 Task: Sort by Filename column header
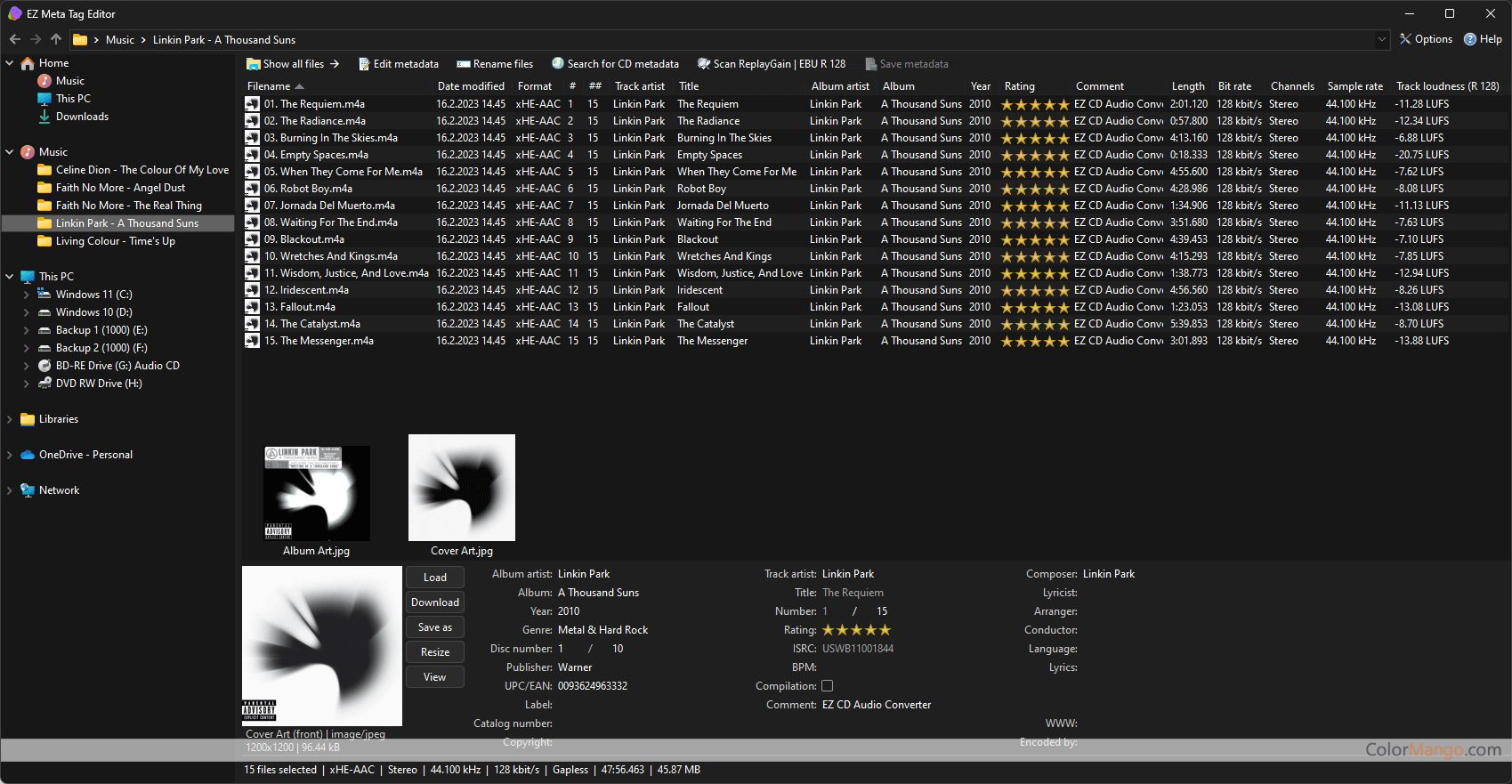coord(269,86)
